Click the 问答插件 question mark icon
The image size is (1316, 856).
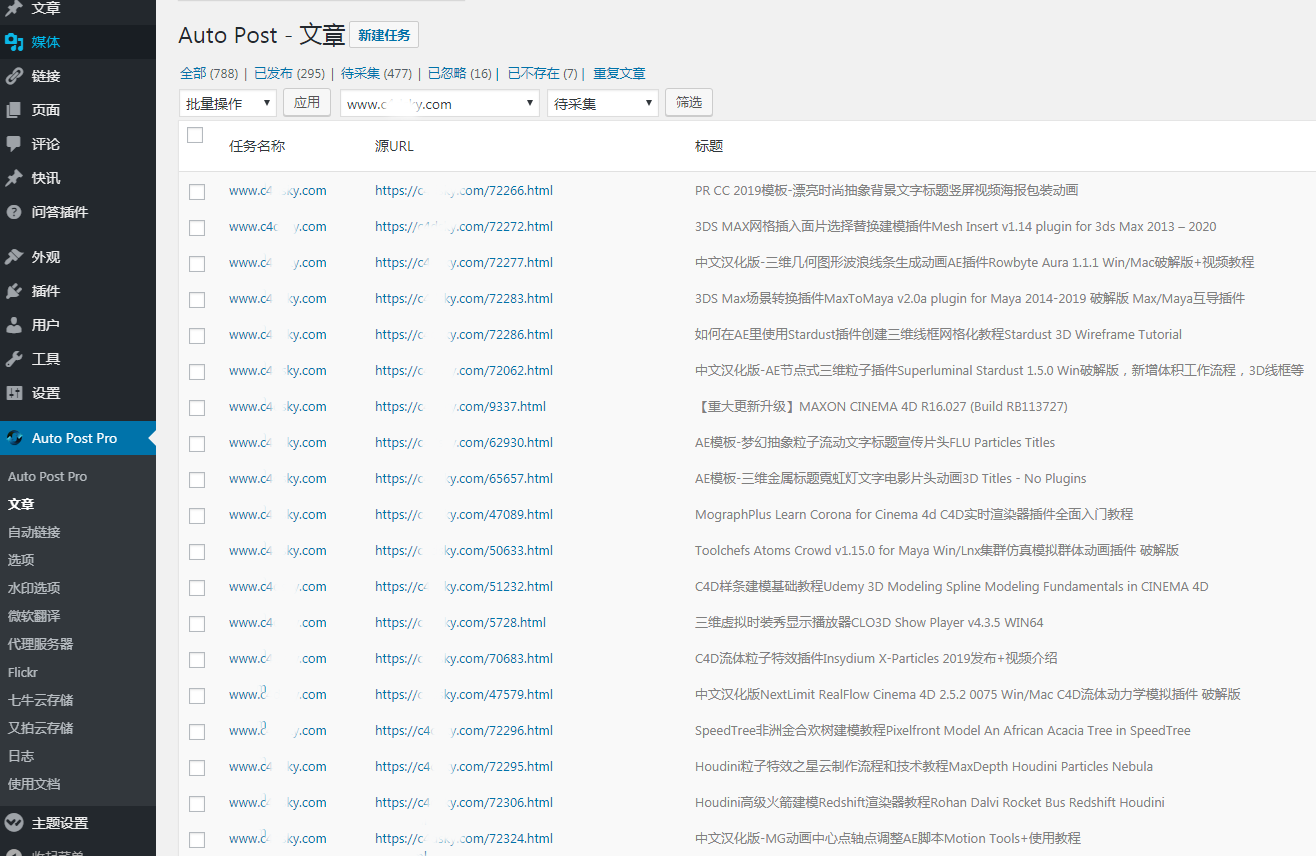[14, 212]
